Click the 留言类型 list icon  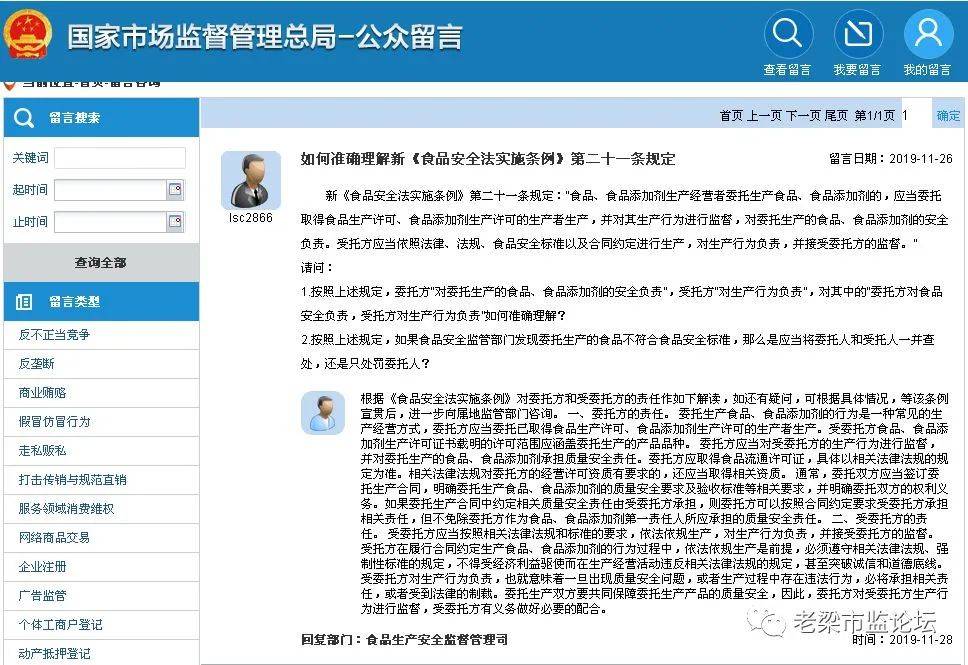pyautogui.click(x=24, y=301)
